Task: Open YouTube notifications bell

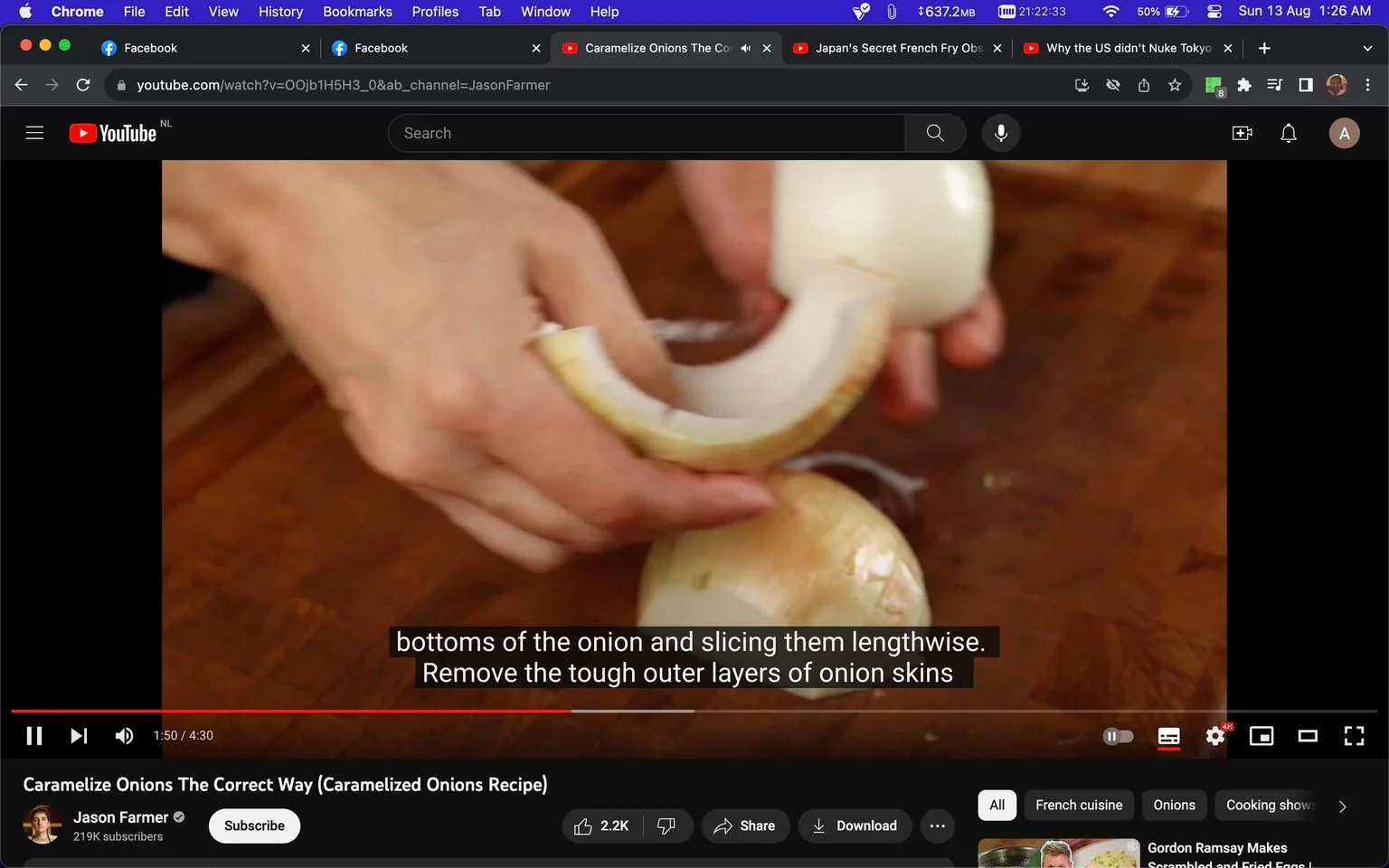Action: coord(1289,134)
